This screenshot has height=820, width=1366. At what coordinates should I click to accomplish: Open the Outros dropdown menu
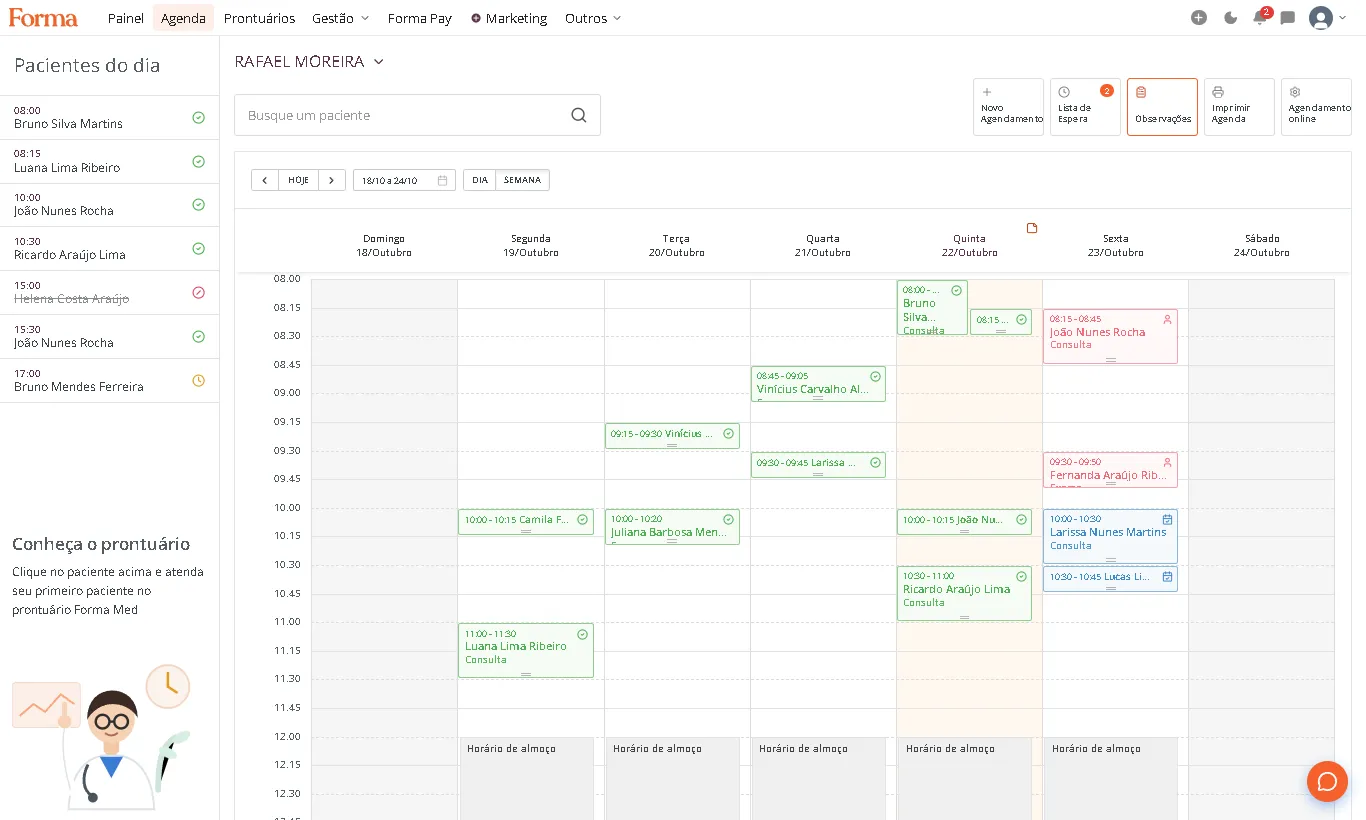click(x=593, y=18)
